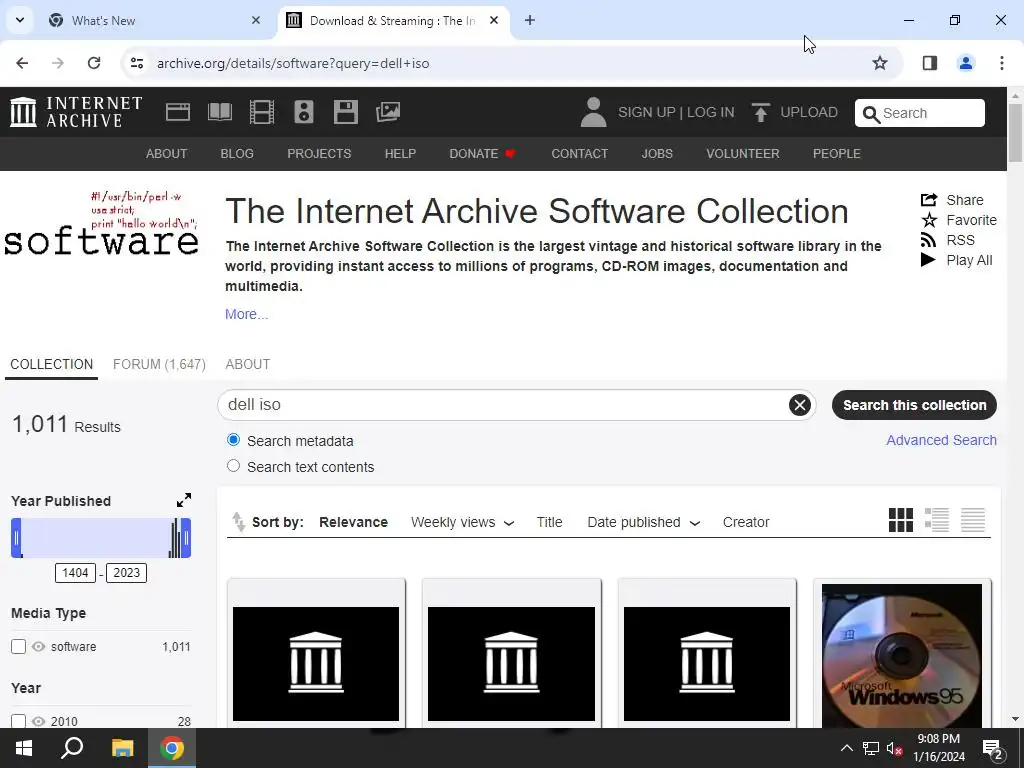Open the DONATE menu item

482,153
